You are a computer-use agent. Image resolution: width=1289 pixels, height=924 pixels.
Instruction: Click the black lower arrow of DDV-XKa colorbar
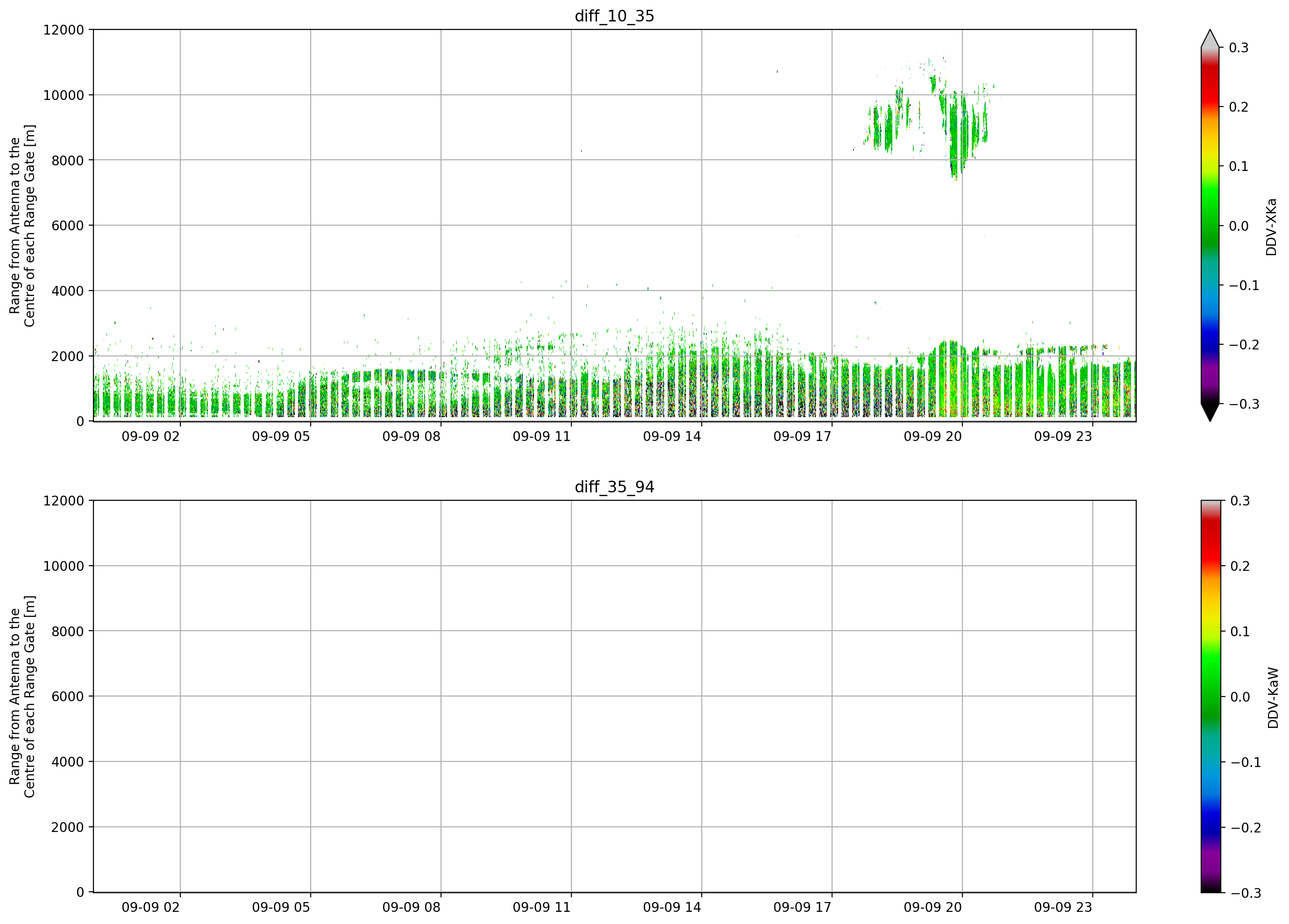[1210, 412]
